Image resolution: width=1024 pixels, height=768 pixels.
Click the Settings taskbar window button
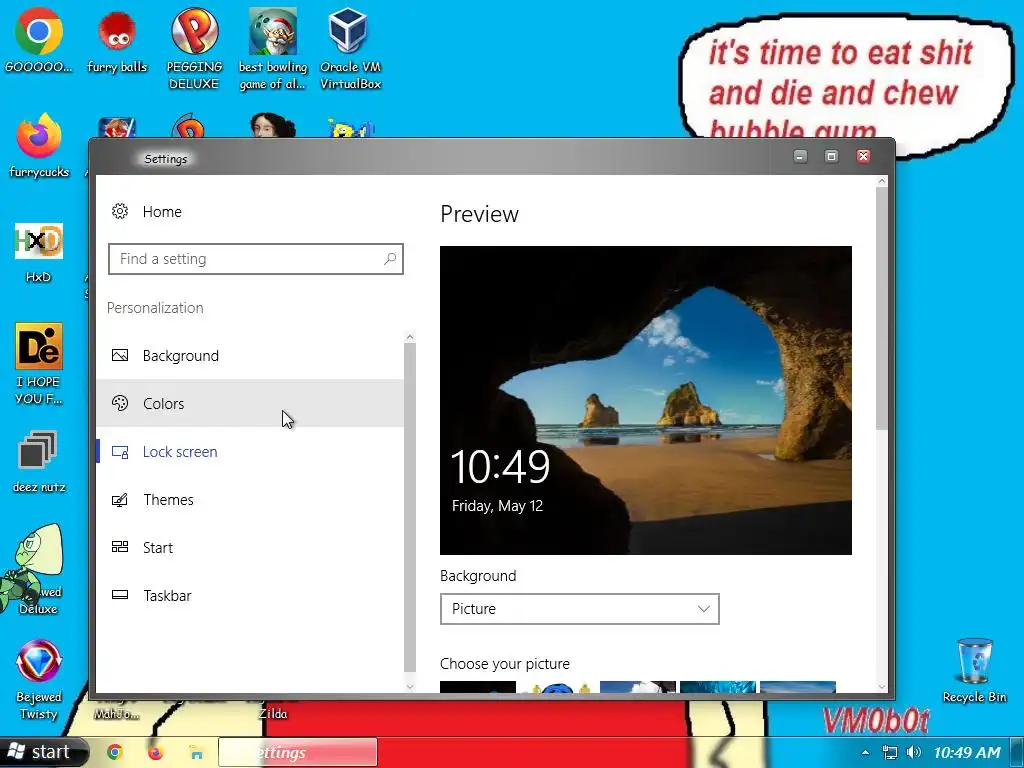(297, 752)
